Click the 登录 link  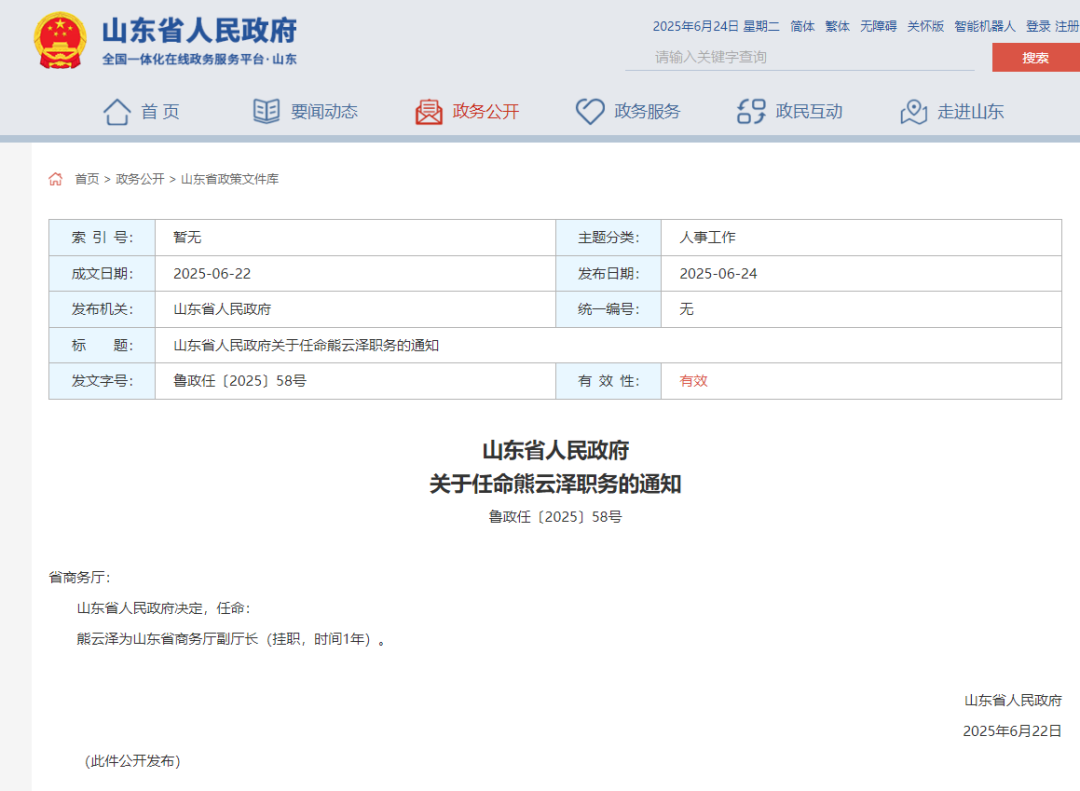(x=1038, y=26)
